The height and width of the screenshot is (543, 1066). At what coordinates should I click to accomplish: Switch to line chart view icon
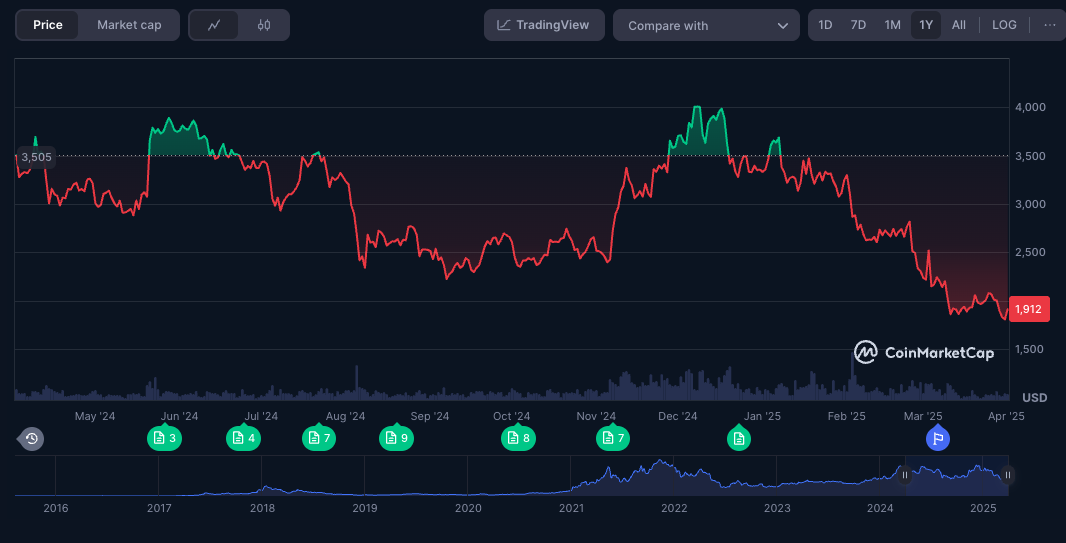click(x=214, y=25)
